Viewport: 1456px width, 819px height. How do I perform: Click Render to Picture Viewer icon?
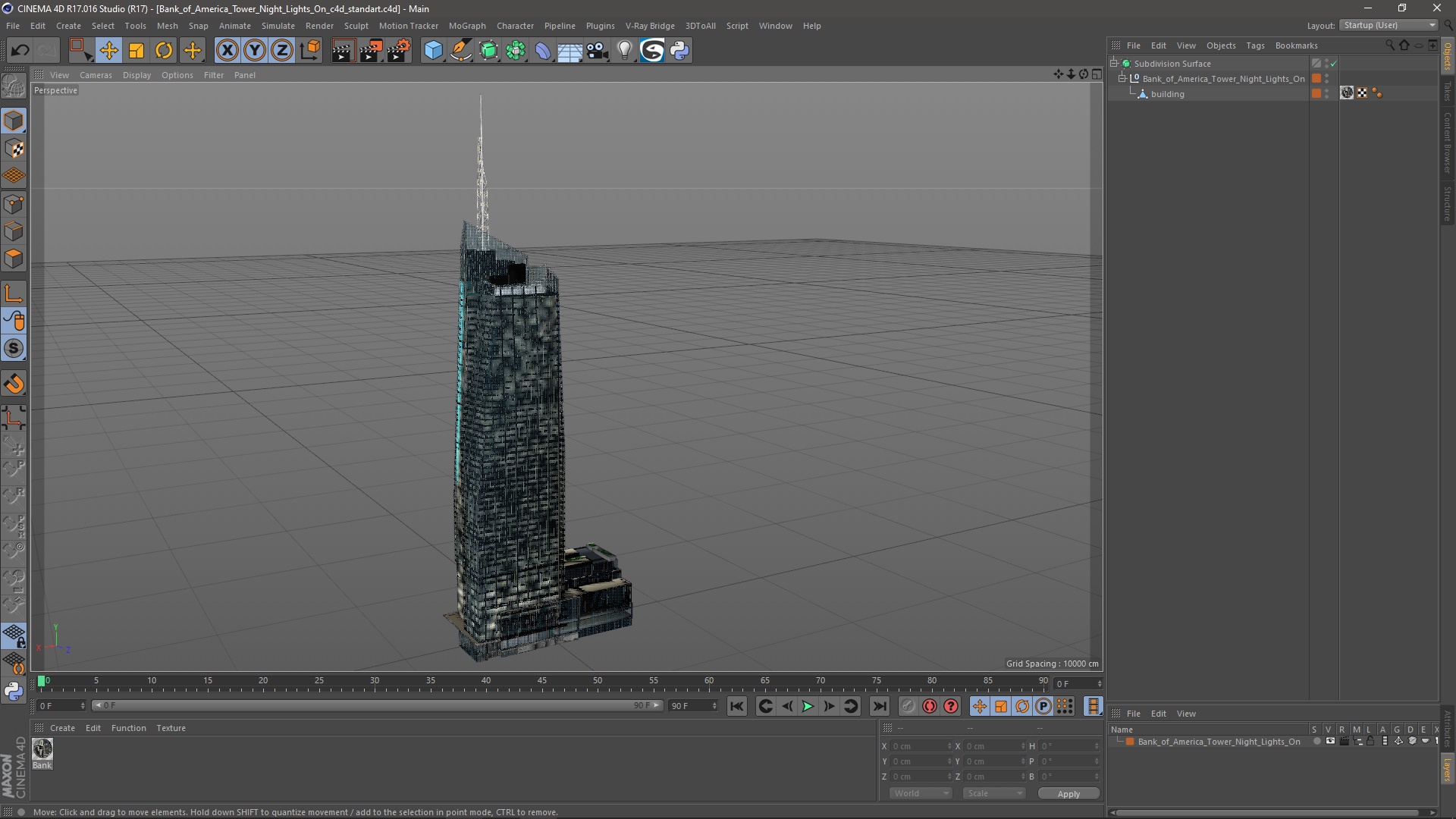tap(371, 51)
